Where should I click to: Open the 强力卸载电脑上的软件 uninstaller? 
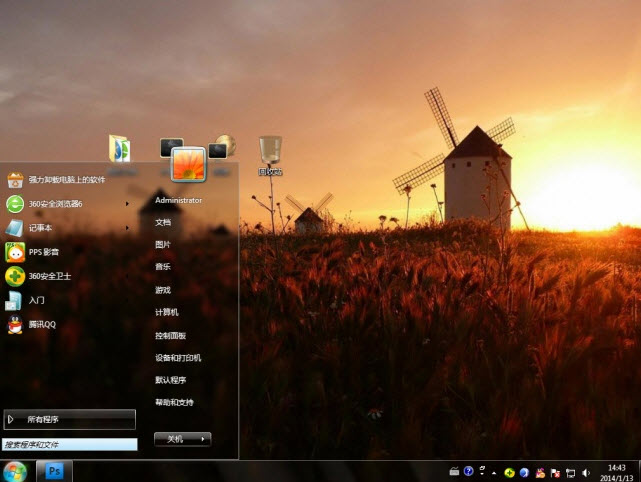(x=66, y=180)
